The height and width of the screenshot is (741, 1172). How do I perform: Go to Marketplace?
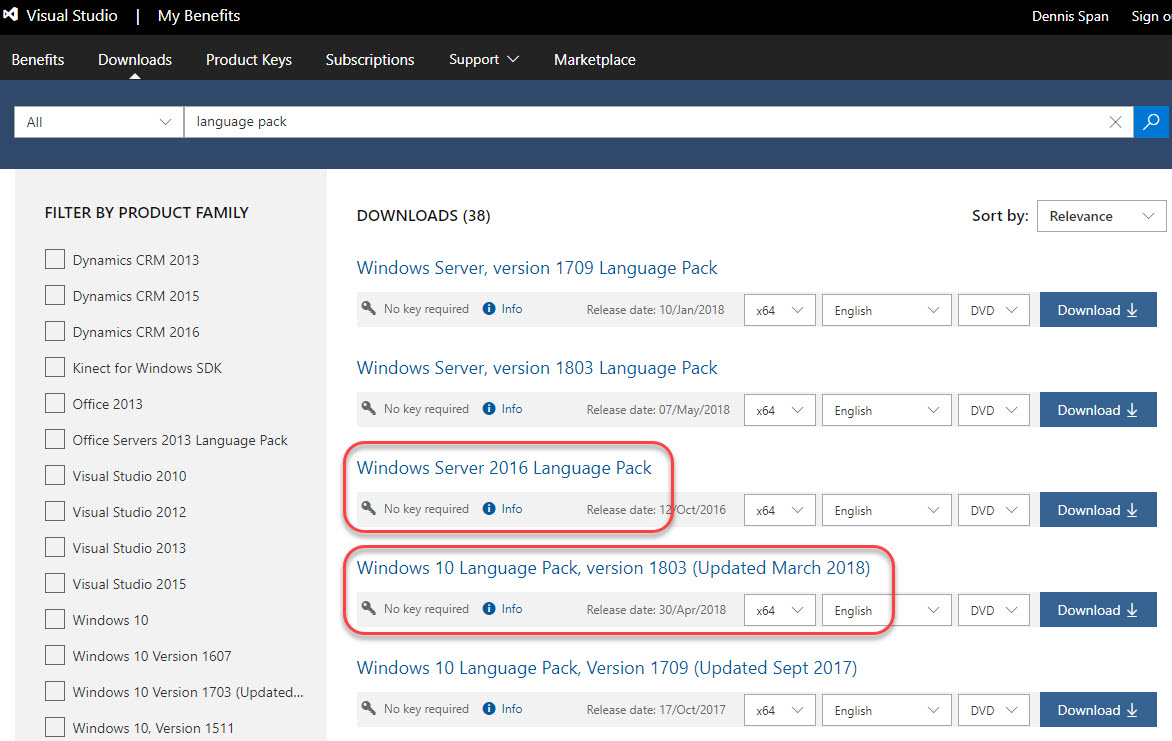click(595, 60)
